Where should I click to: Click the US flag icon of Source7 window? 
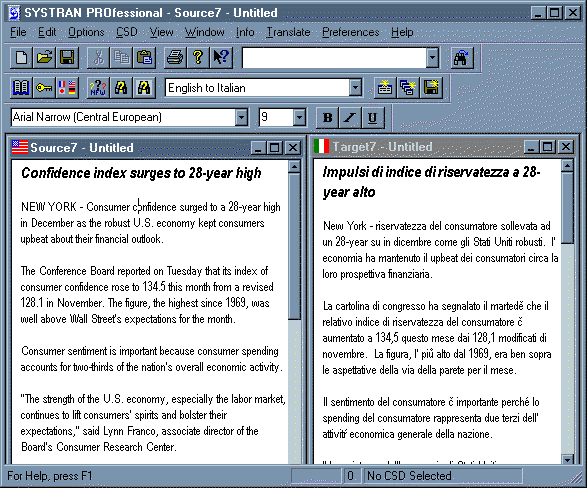pos(20,147)
